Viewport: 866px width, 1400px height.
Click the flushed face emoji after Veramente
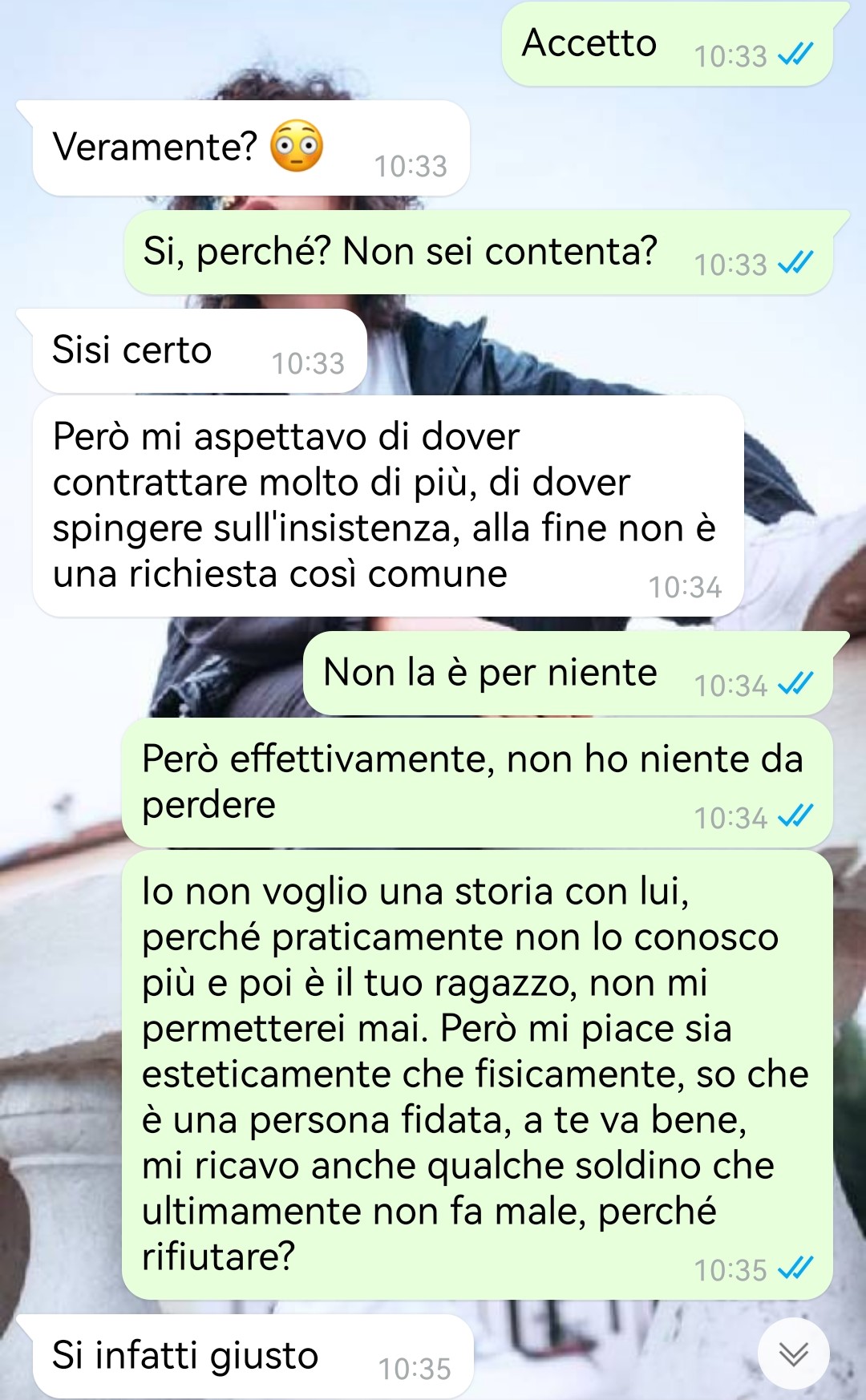coord(297,146)
